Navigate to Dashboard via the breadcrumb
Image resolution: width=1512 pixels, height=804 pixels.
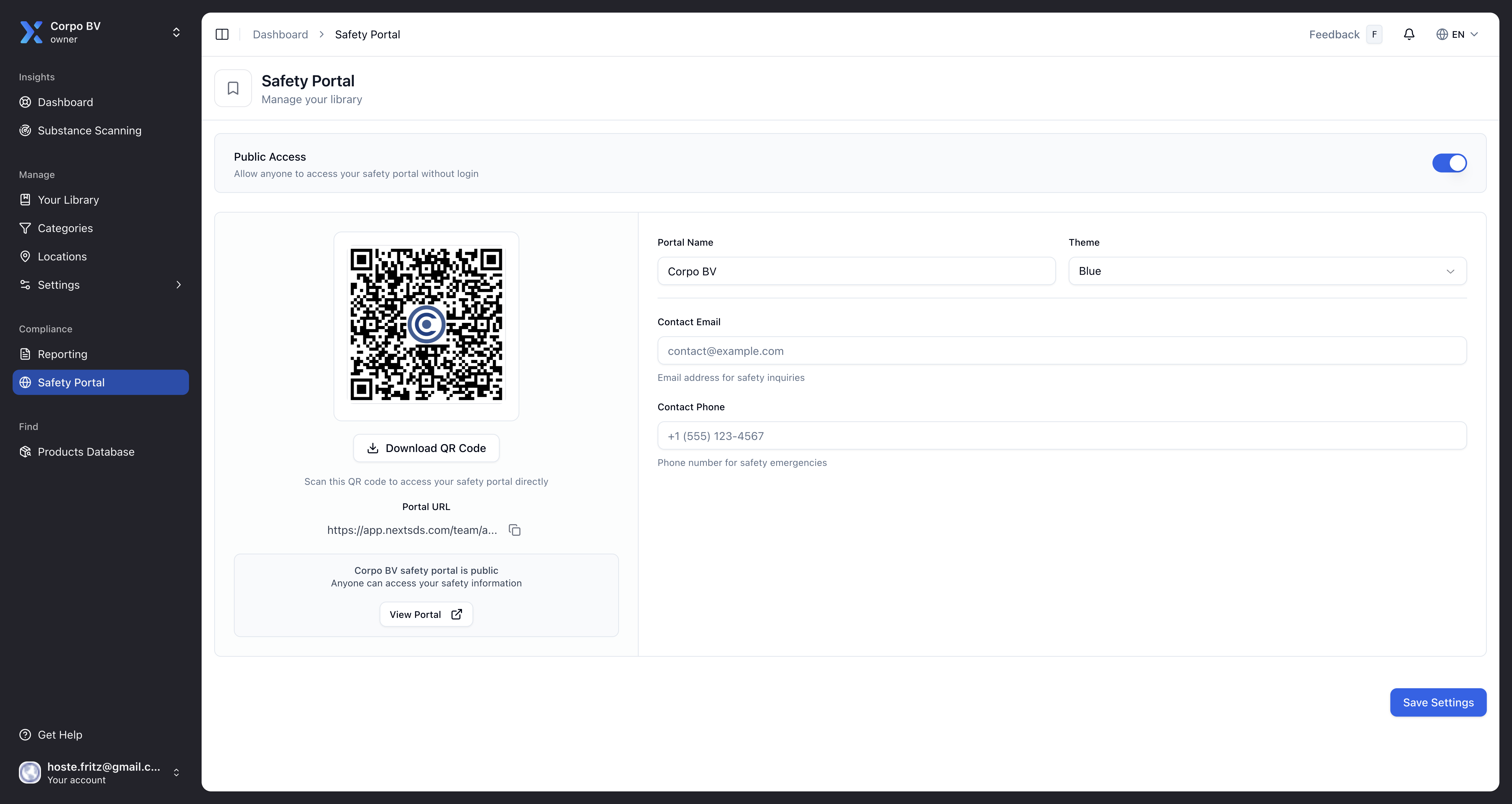(x=280, y=34)
